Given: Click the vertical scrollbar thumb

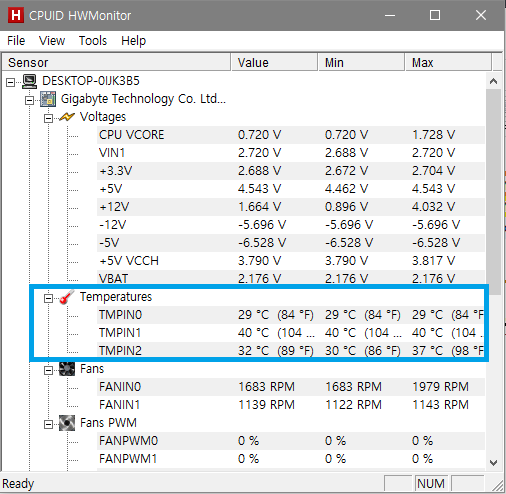Looking at the screenshot, I should [x=493, y=192].
